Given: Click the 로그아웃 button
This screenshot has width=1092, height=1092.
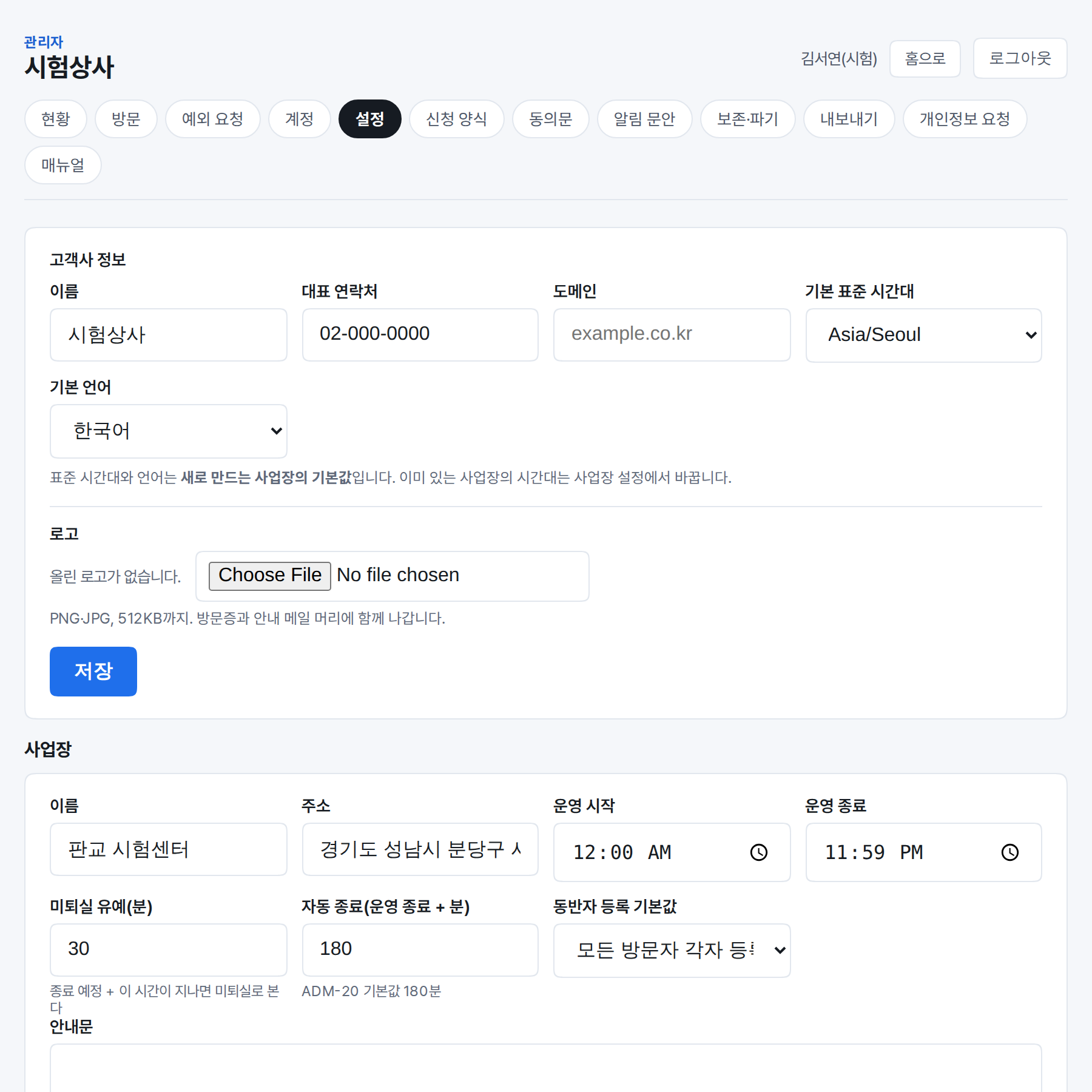Looking at the screenshot, I should pos(1020,58).
